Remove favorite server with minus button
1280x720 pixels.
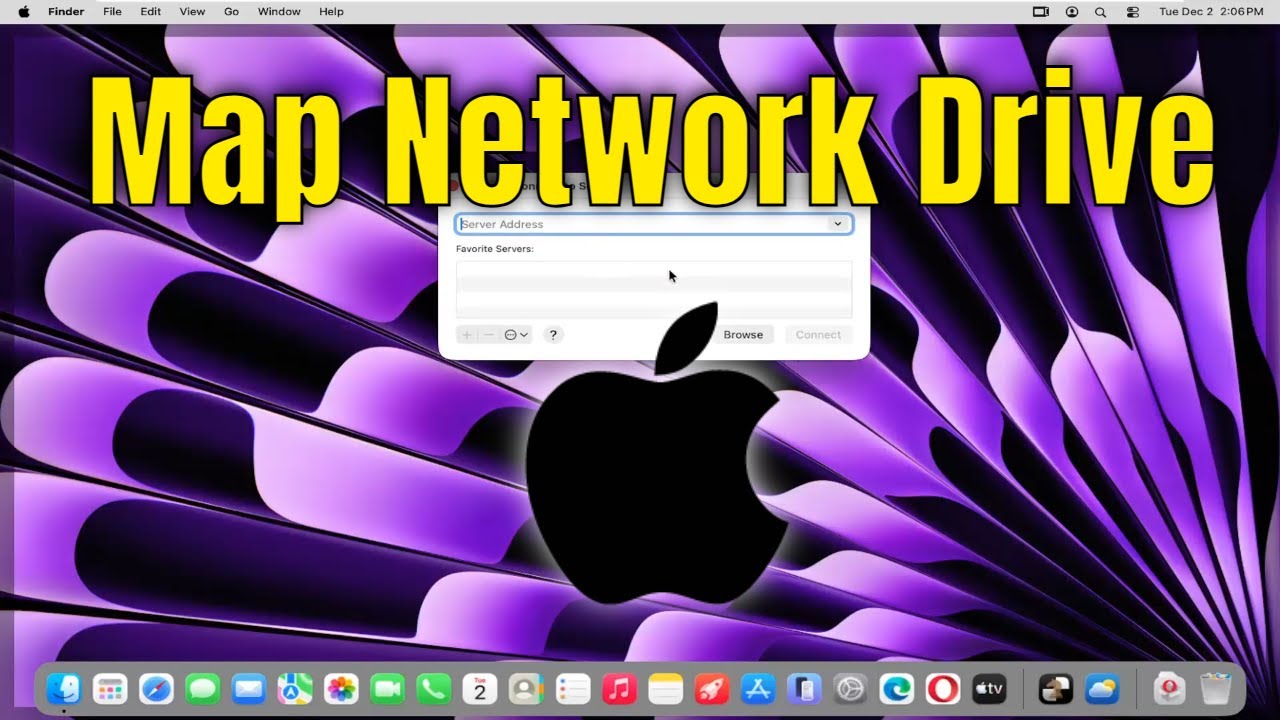pos(489,335)
